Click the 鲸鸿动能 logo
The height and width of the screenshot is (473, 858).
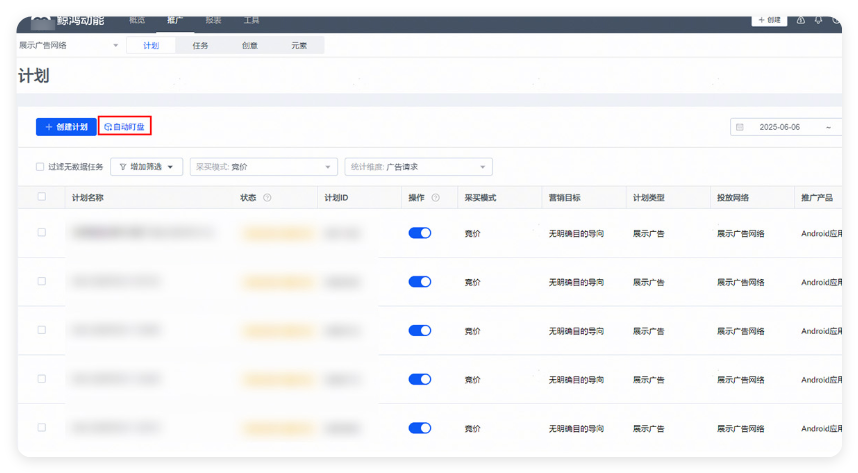pyautogui.click(x=68, y=21)
